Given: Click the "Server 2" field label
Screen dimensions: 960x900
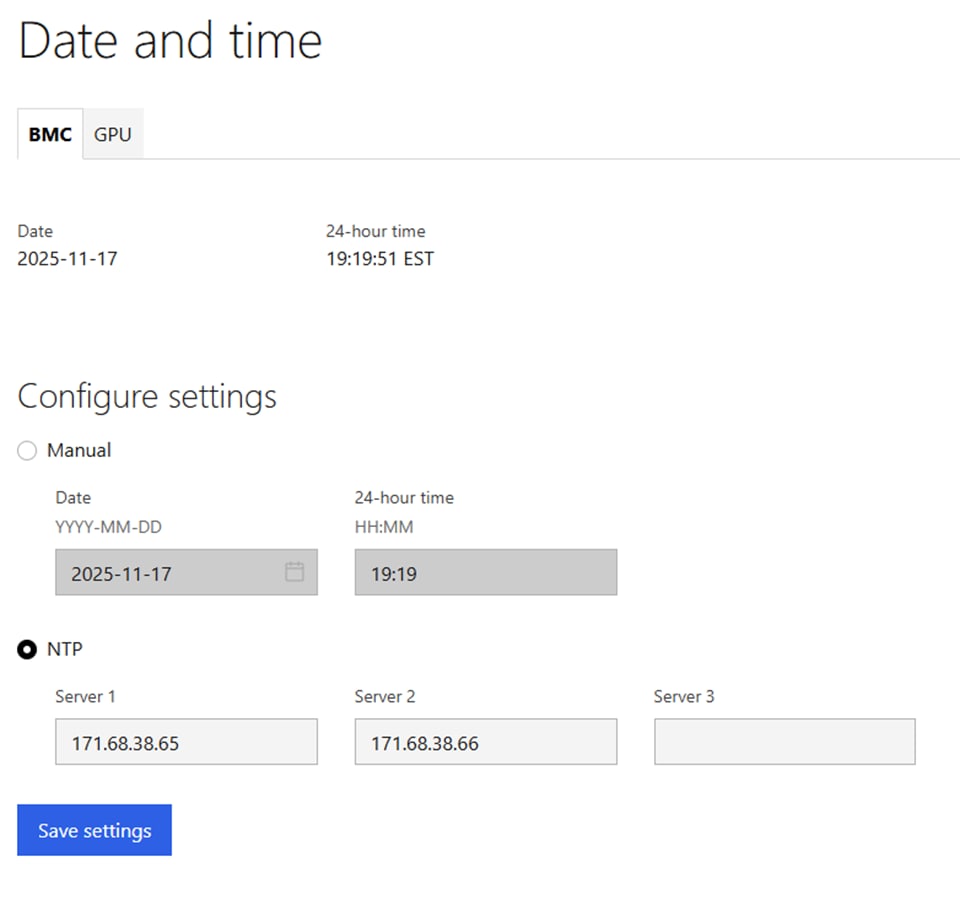Looking at the screenshot, I should click(385, 697).
